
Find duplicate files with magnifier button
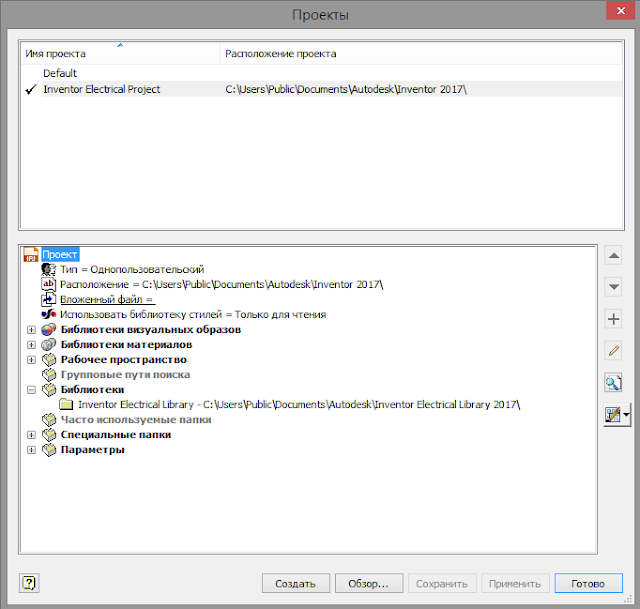click(613, 383)
